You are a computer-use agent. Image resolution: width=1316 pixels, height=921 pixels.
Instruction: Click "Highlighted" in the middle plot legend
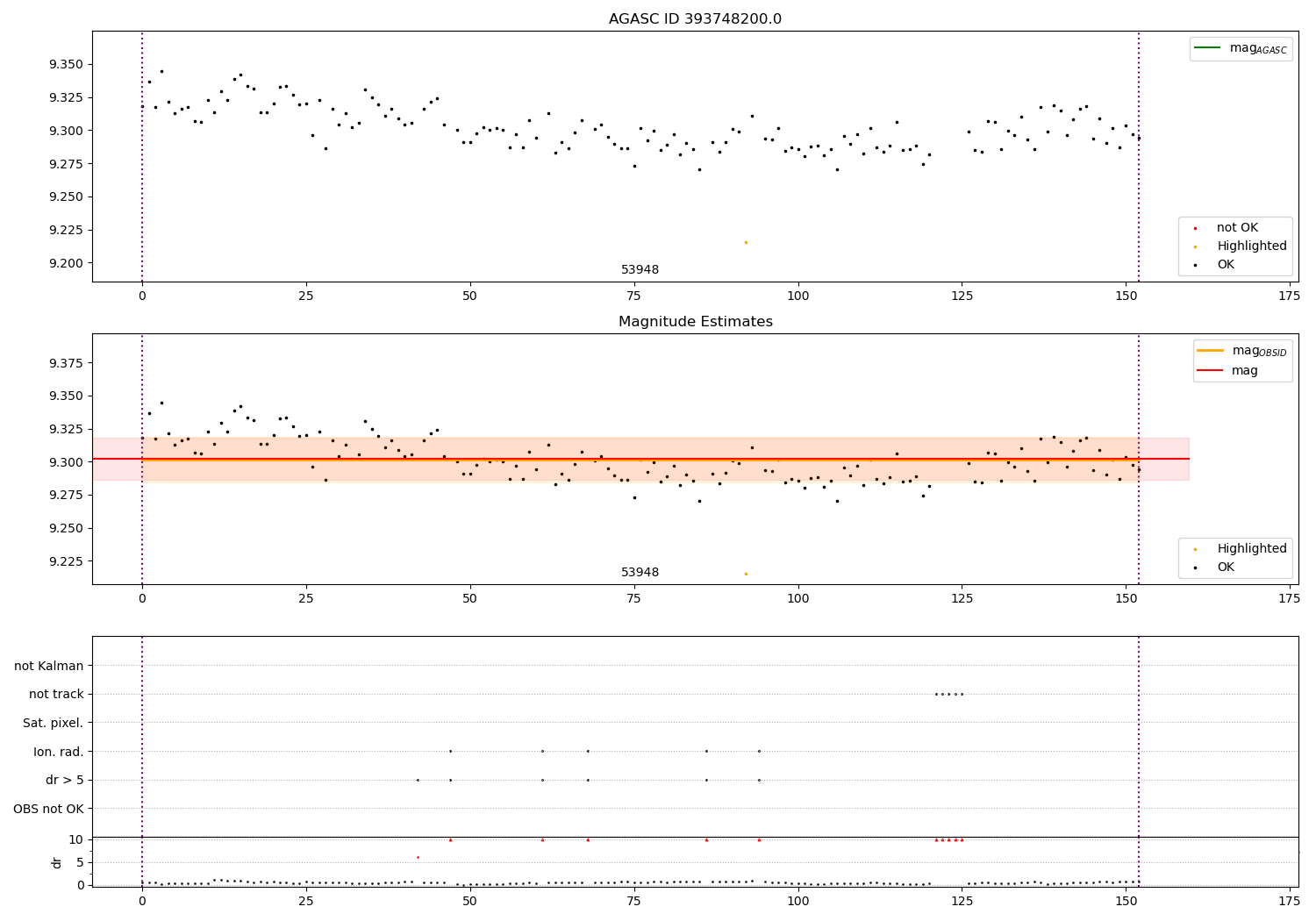pyautogui.click(x=1251, y=549)
